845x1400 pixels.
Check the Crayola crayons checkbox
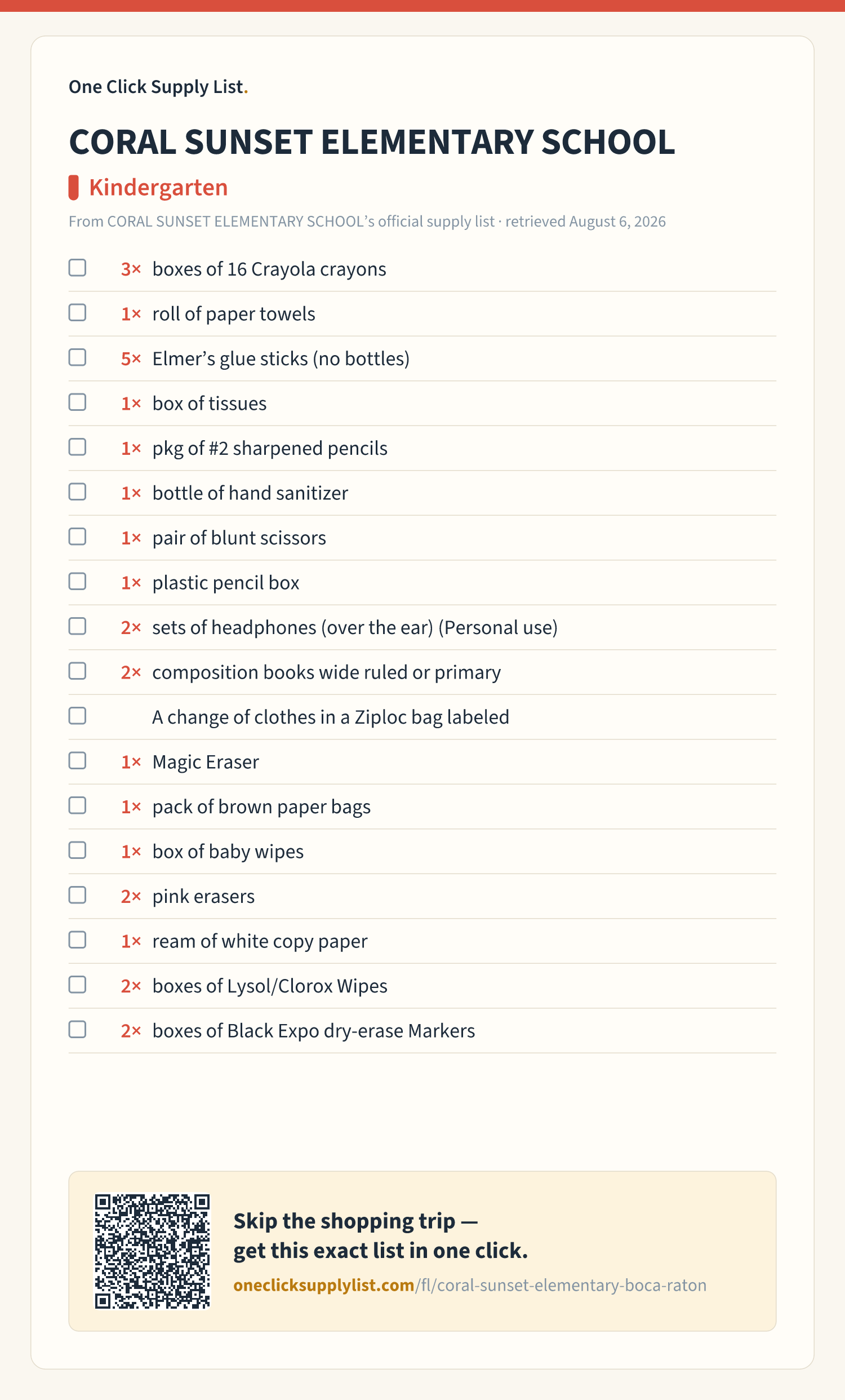[x=77, y=268]
